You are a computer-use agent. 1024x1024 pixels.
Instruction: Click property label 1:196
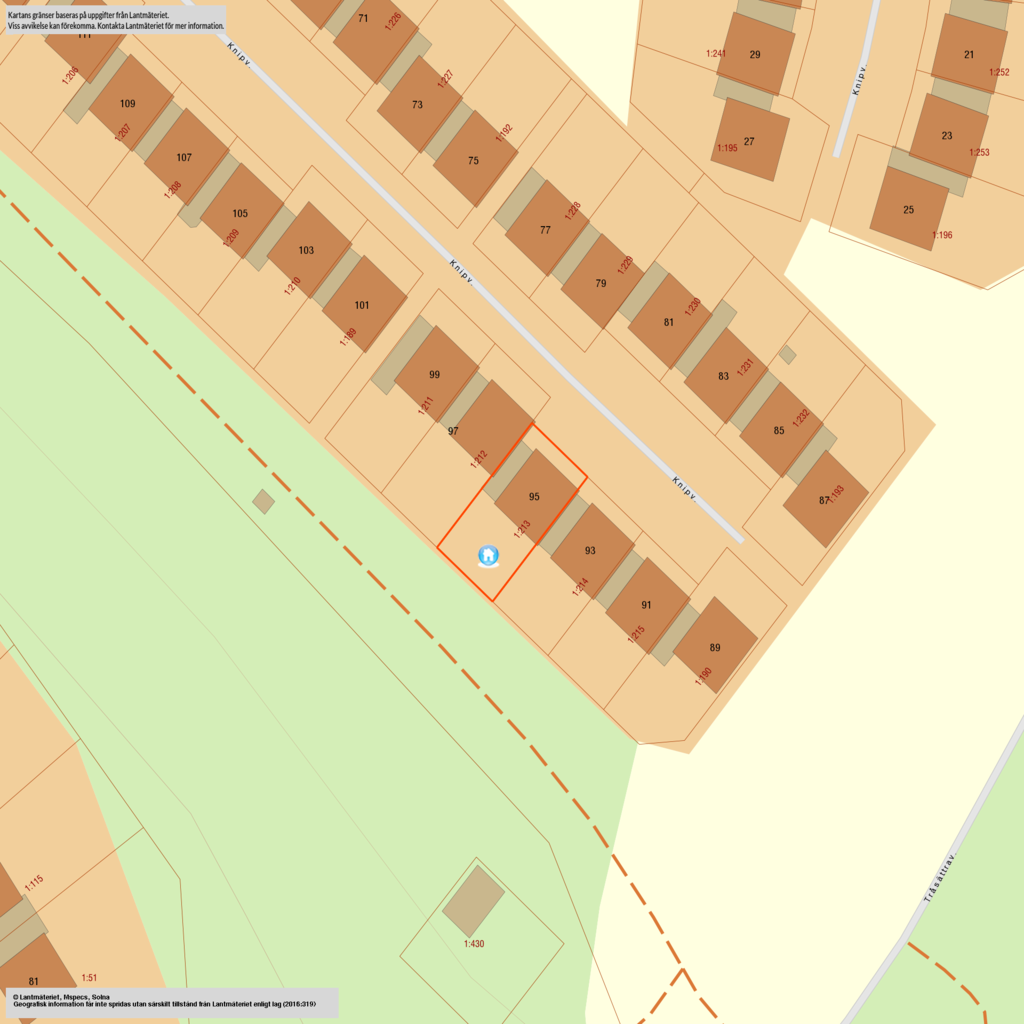tap(942, 235)
